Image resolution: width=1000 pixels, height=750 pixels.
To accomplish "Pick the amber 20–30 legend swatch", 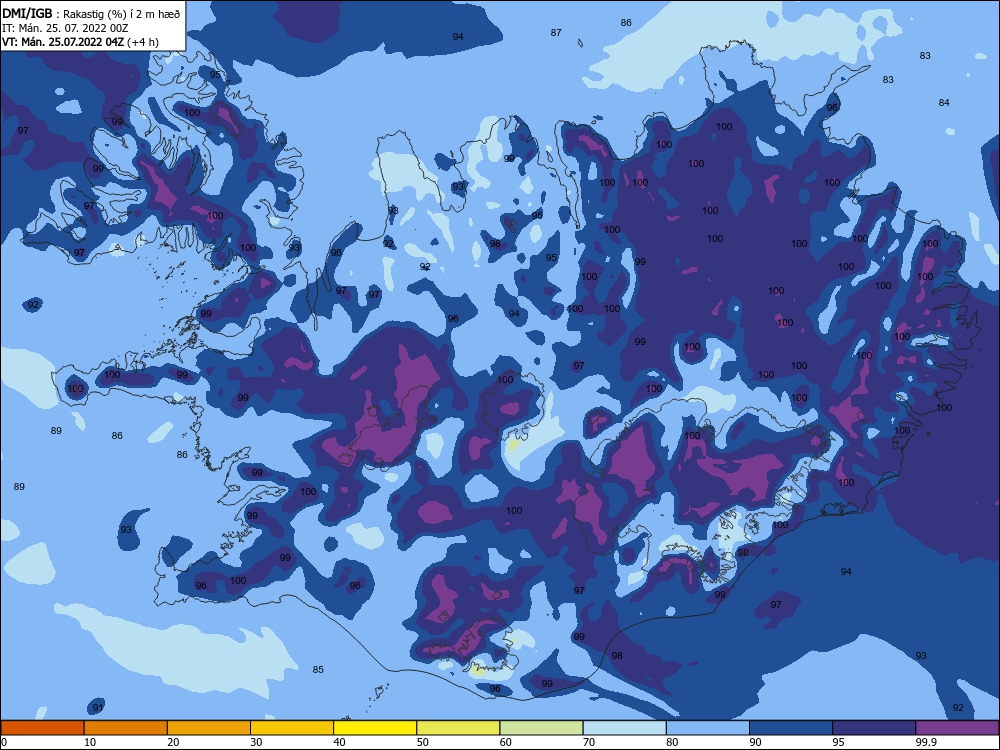I will click(x=209, y=728).
